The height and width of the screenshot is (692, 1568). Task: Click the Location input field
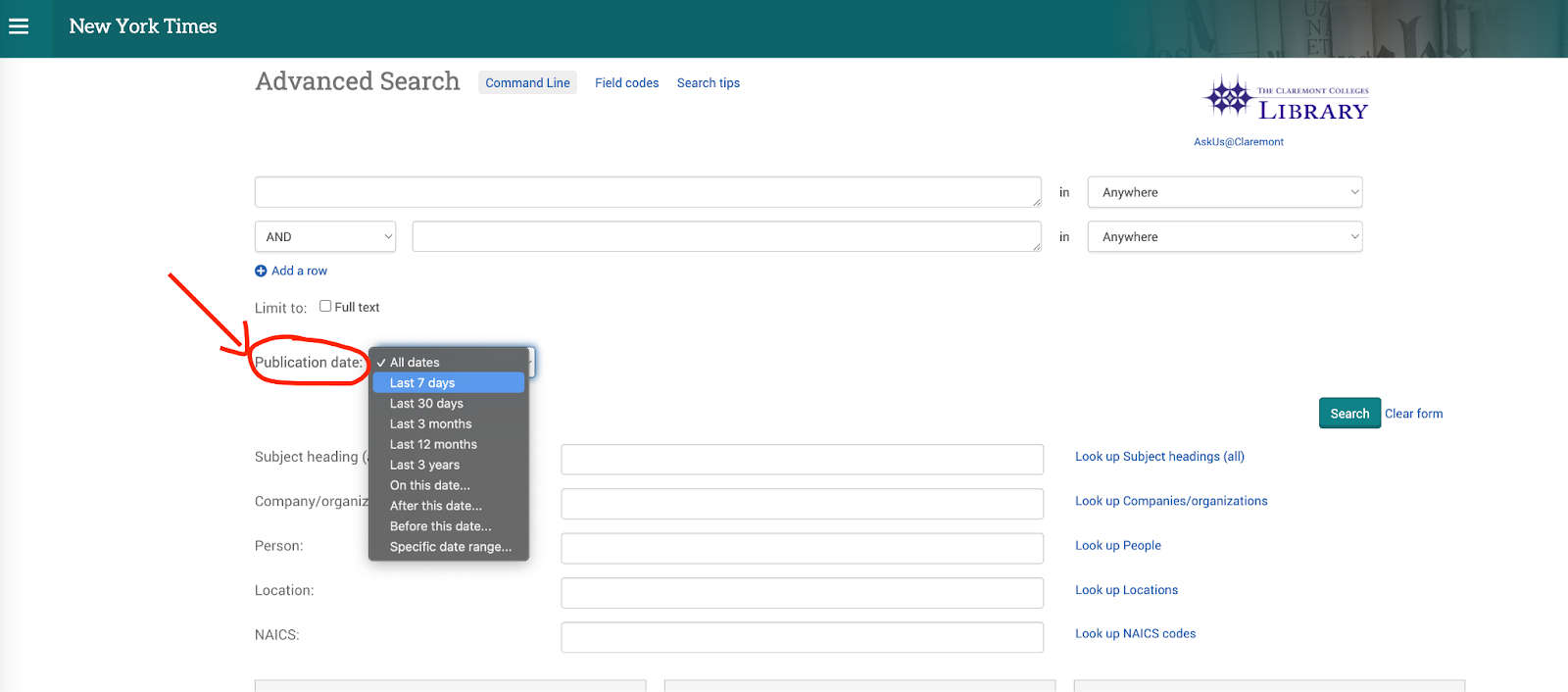(803, 593)
